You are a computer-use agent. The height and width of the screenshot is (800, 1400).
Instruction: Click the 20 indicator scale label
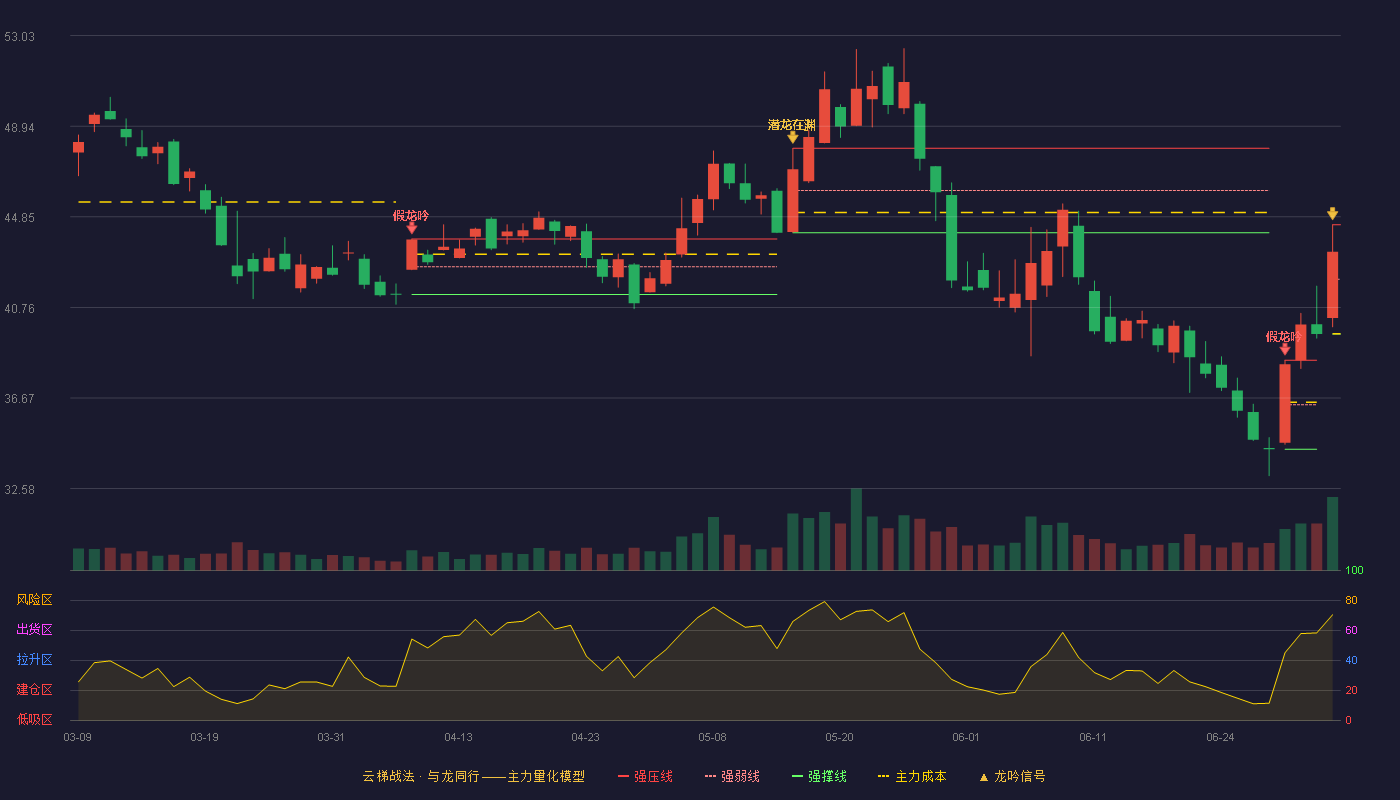tap(1351, 691)
